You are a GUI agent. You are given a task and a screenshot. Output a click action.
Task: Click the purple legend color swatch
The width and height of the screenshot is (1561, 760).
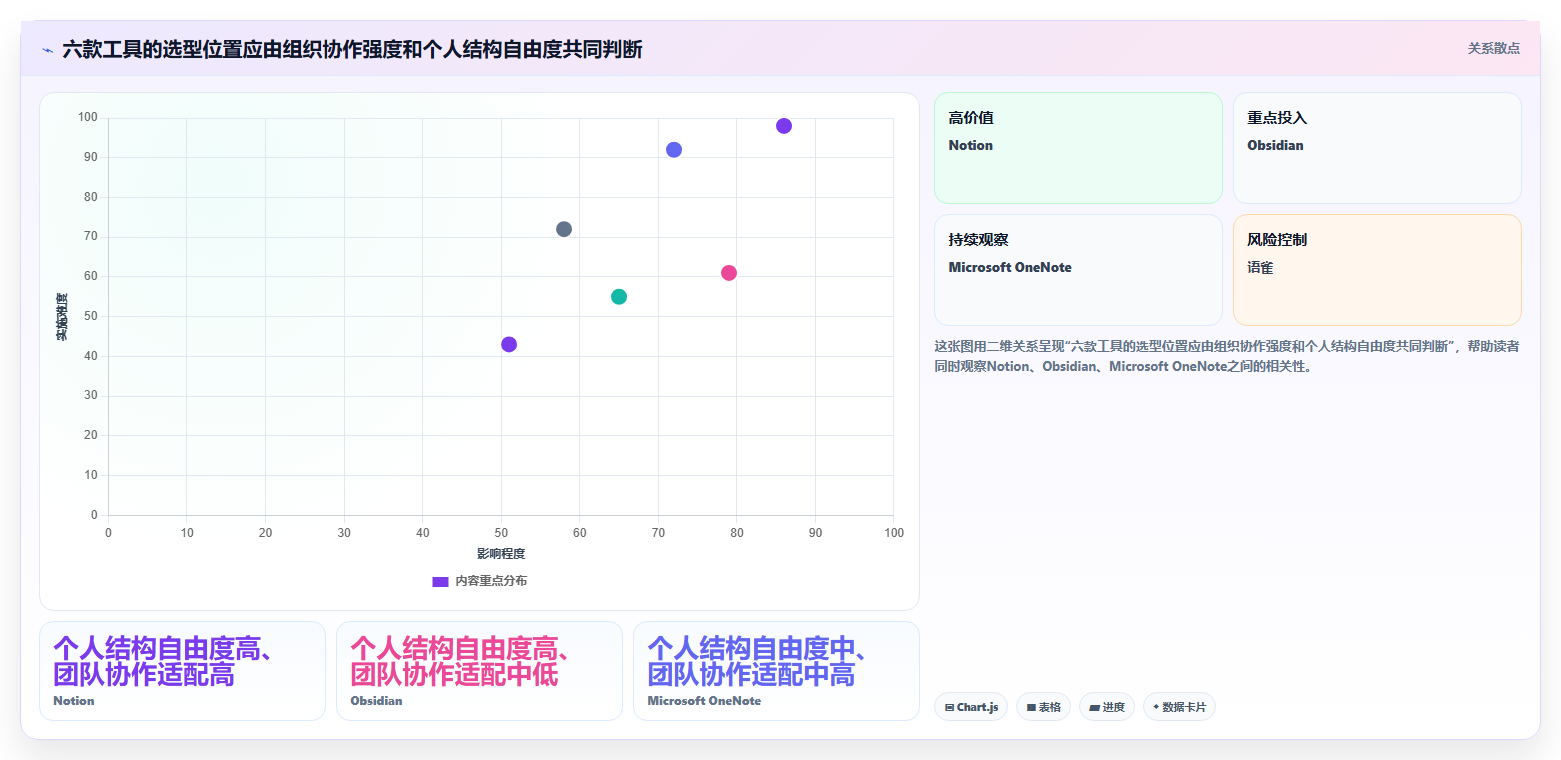(440, 581)
